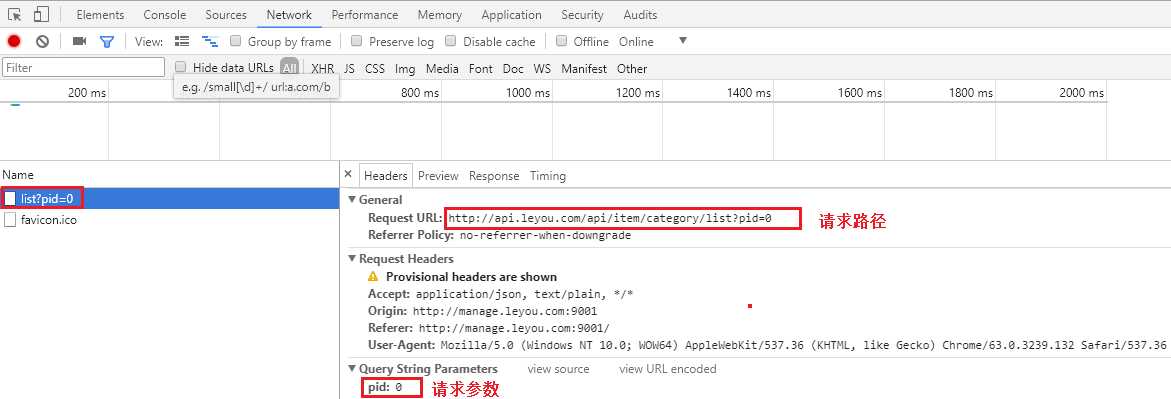Click the Referrer Policy value no-referrer-when-downgrade
The image size is (1171, 399).
point(545,235)
